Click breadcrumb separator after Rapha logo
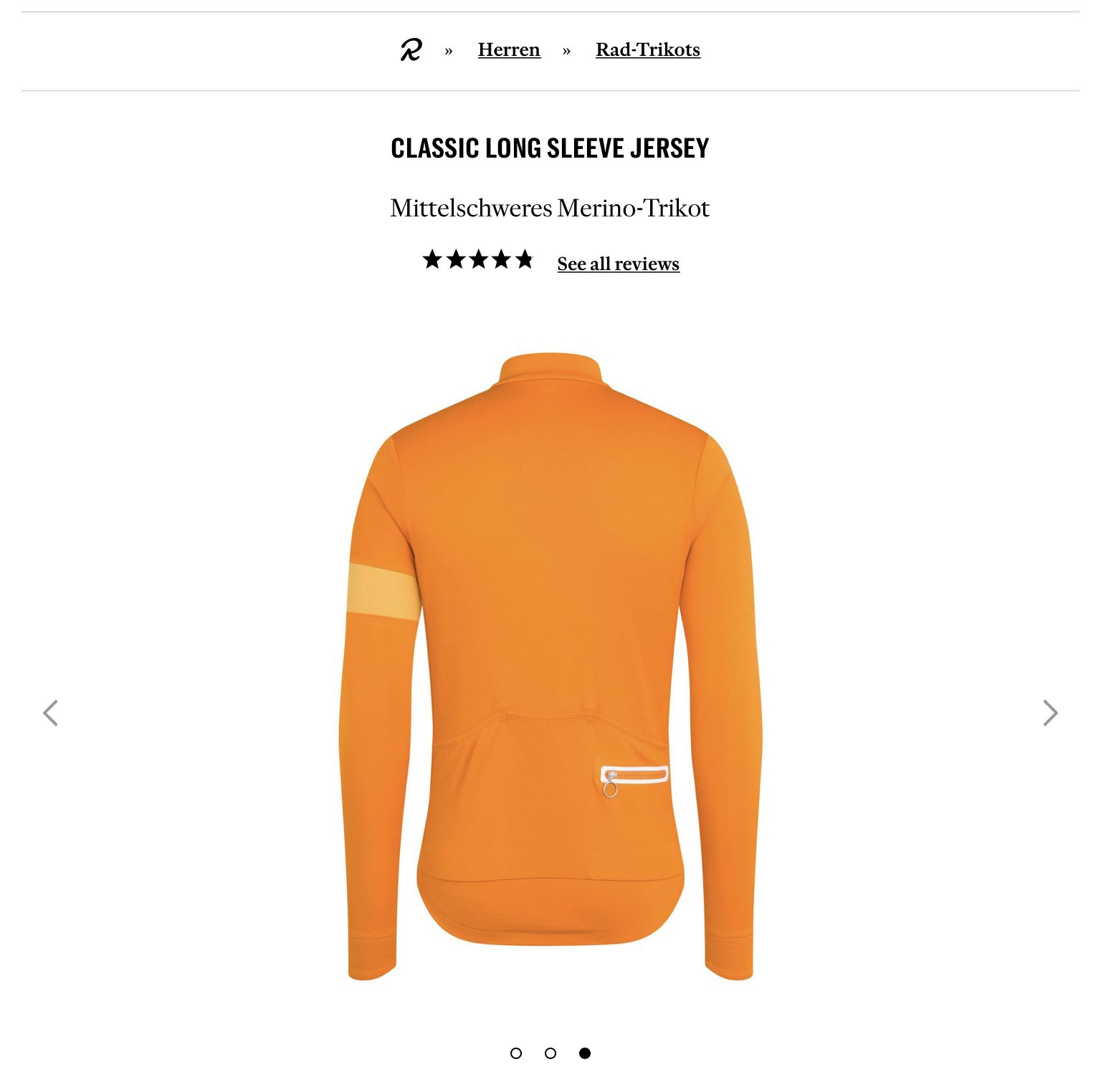 449,51
